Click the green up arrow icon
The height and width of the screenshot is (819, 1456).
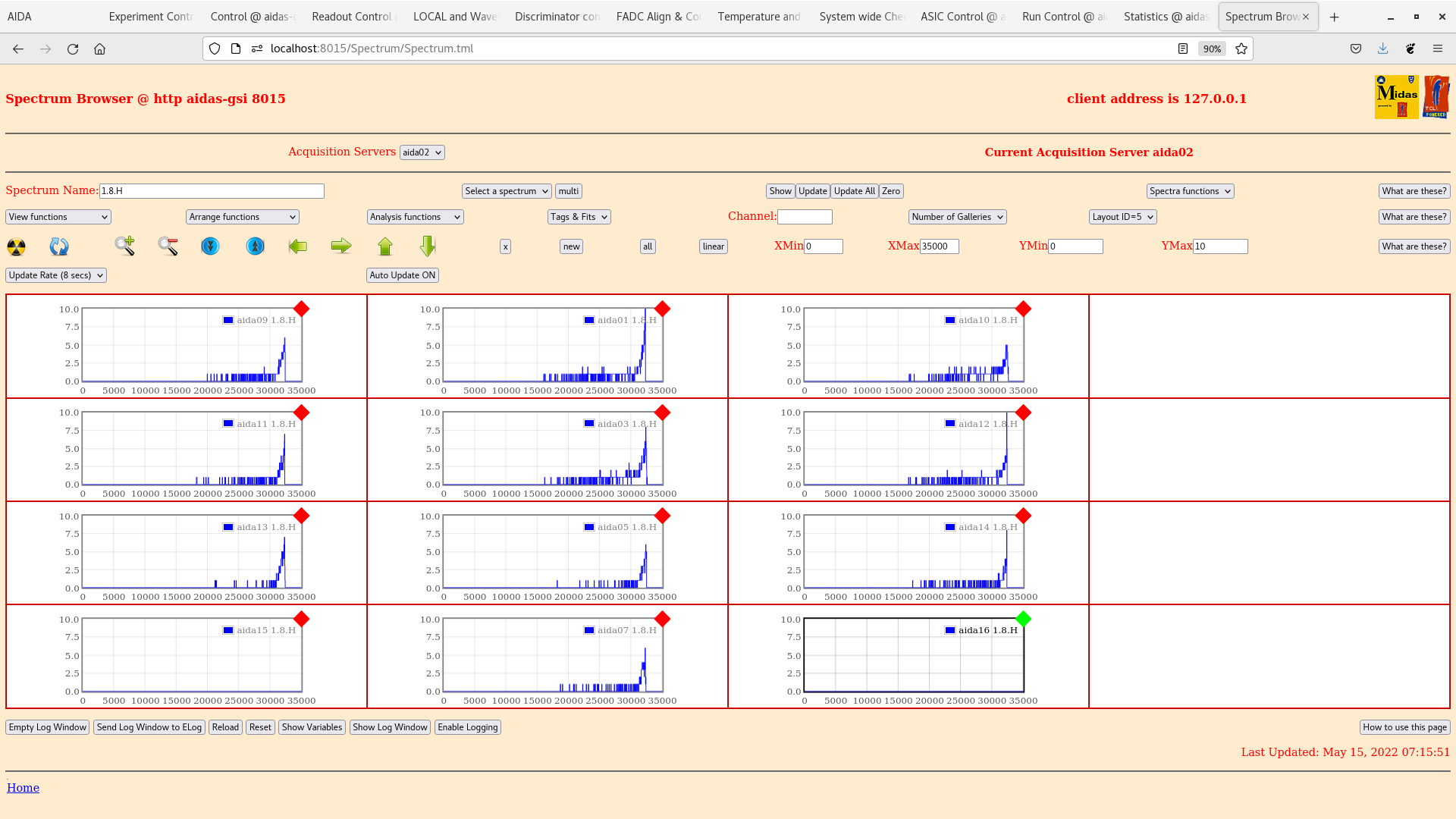tap(385, 246)
